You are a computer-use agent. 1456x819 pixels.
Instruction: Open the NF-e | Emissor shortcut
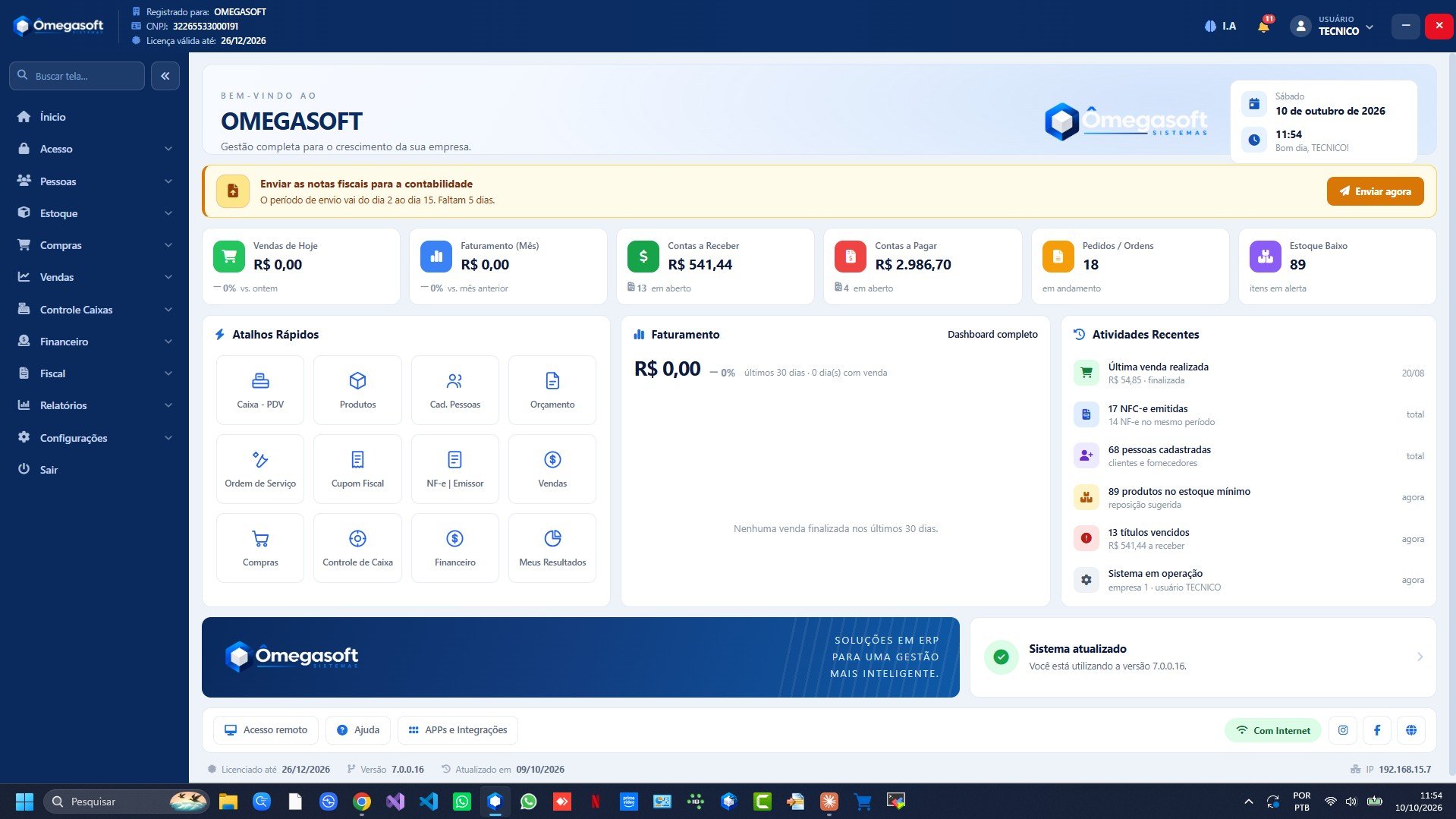point(455,469)
